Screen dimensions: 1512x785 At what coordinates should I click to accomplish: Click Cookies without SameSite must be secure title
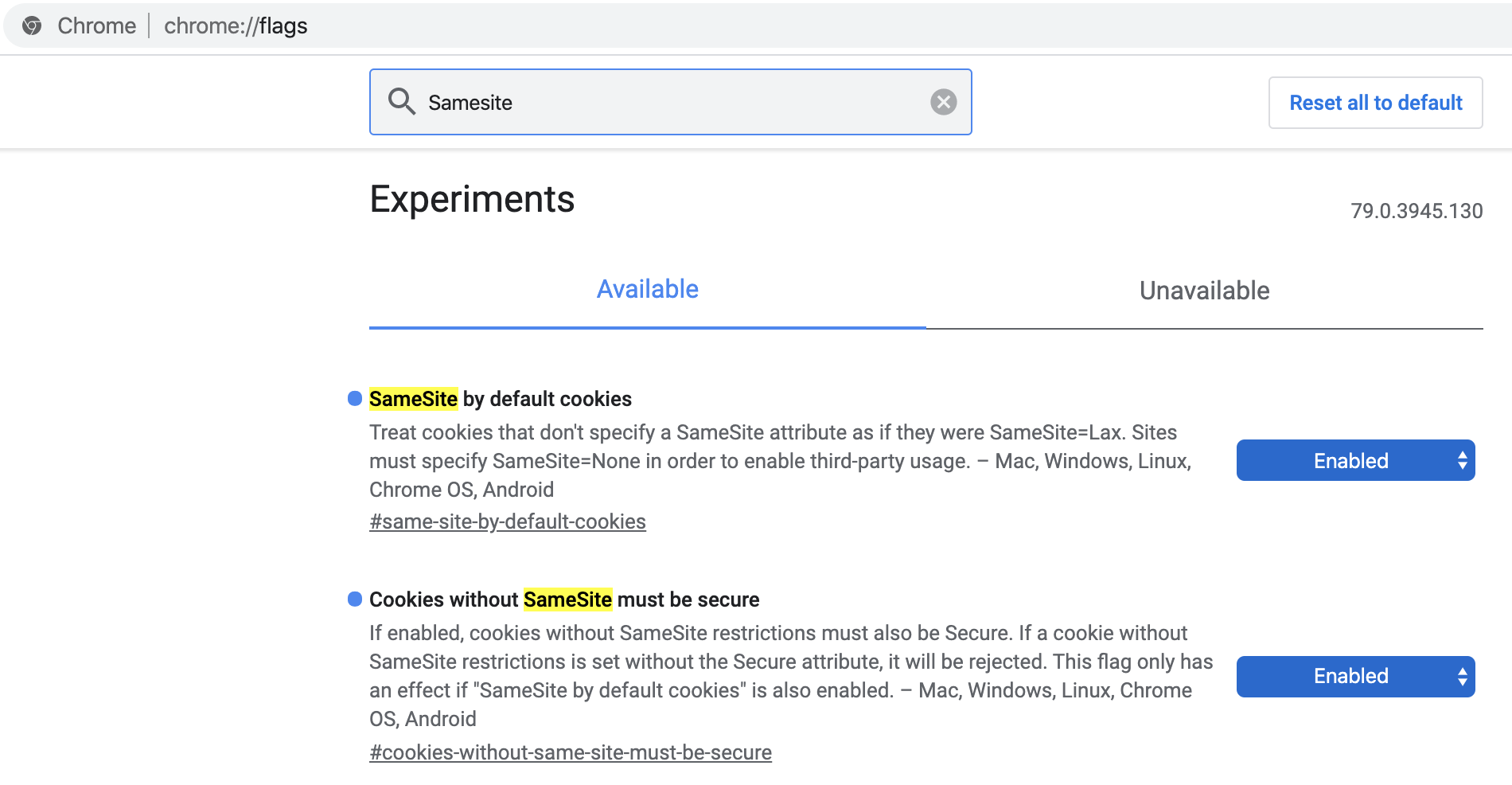click(564, 599)
